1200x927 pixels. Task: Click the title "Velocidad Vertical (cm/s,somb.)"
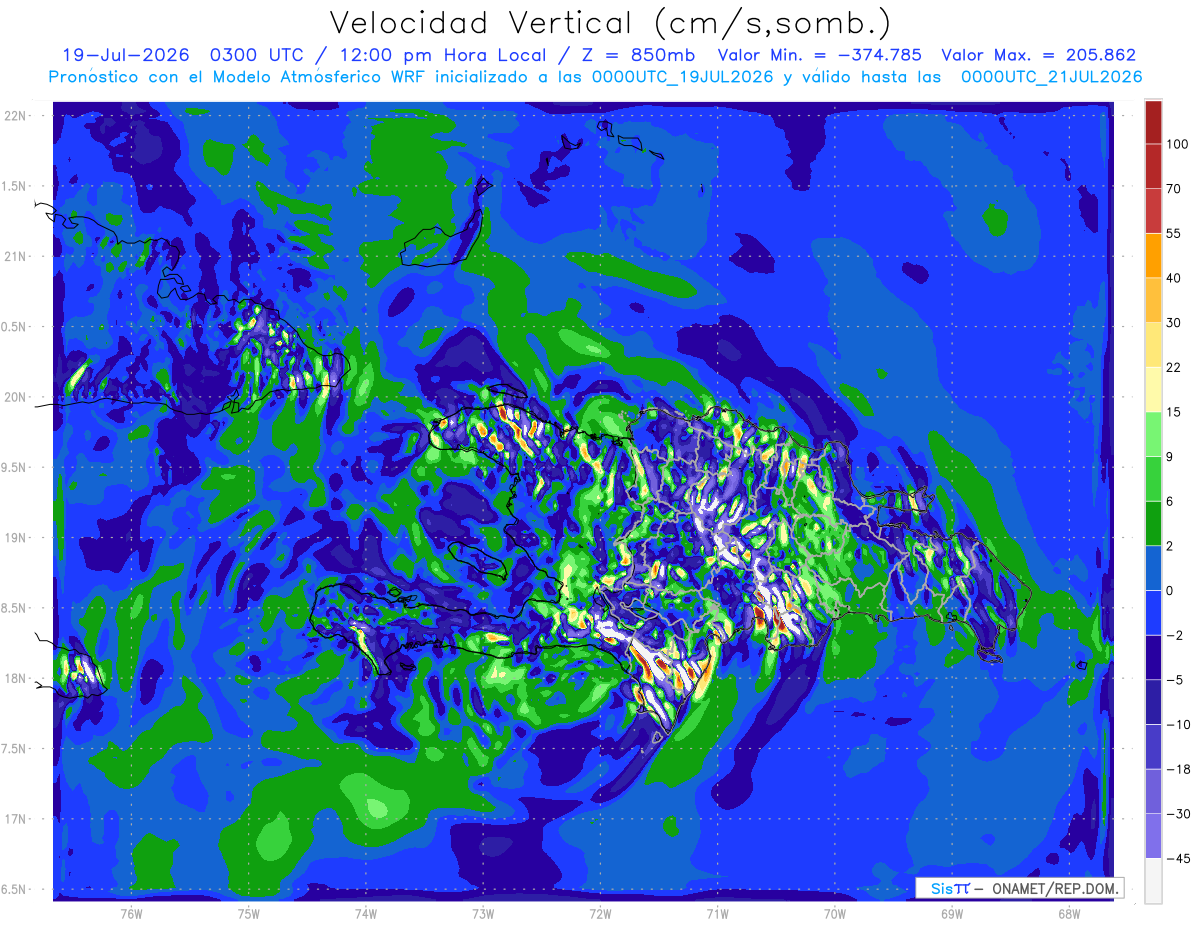610,22
